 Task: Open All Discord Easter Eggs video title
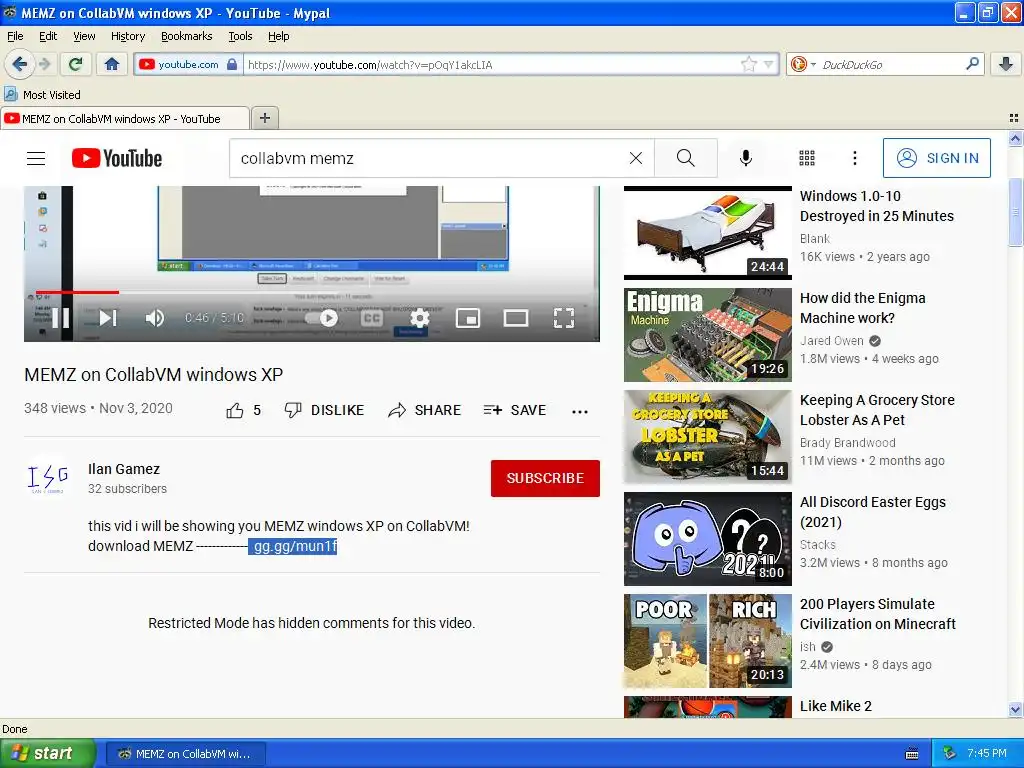(x=872, y=512)
